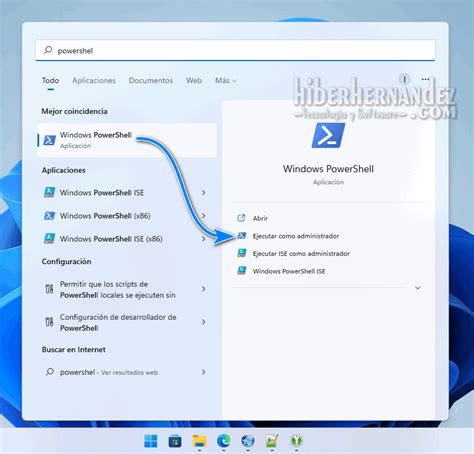Expand chevron for Permitir que los scripts
Viewport: 474px width, 454px height.
203,289
